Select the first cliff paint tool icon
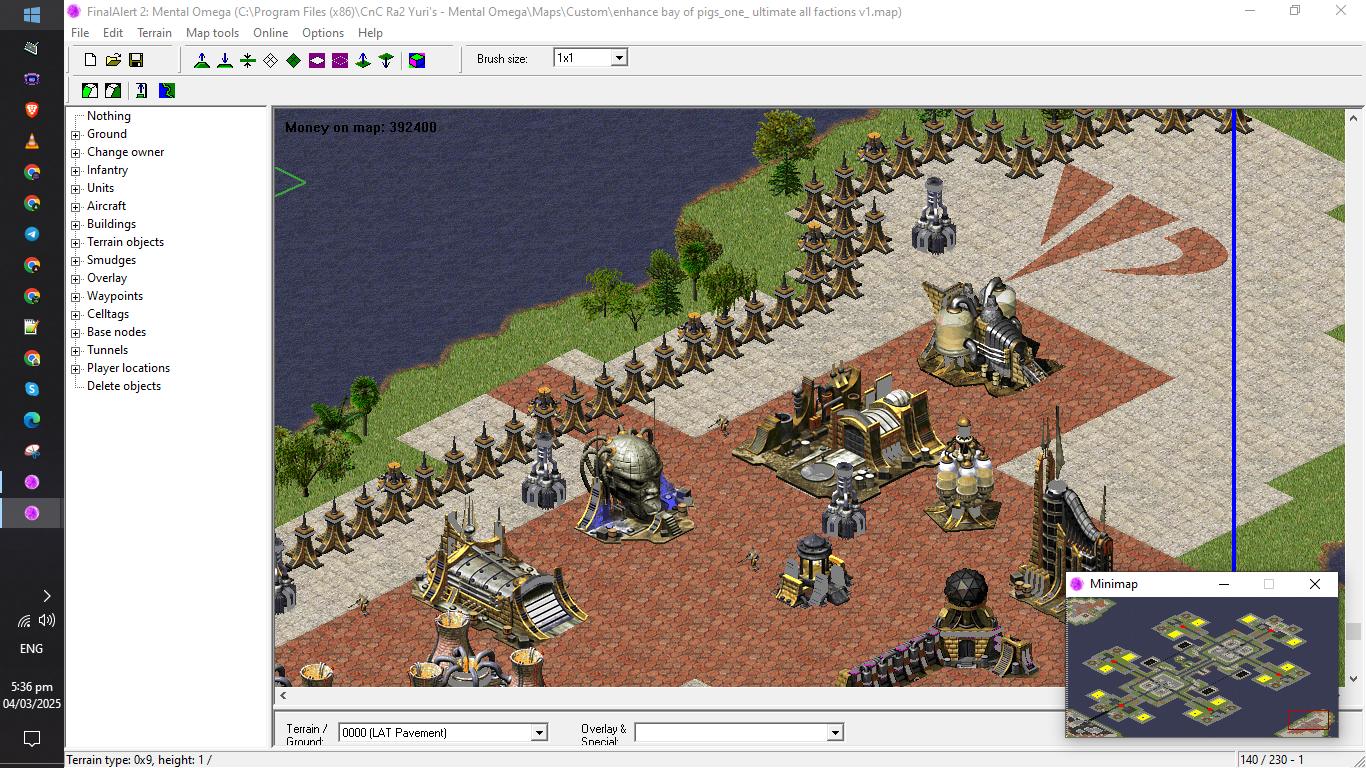 [x=90, y=90]
